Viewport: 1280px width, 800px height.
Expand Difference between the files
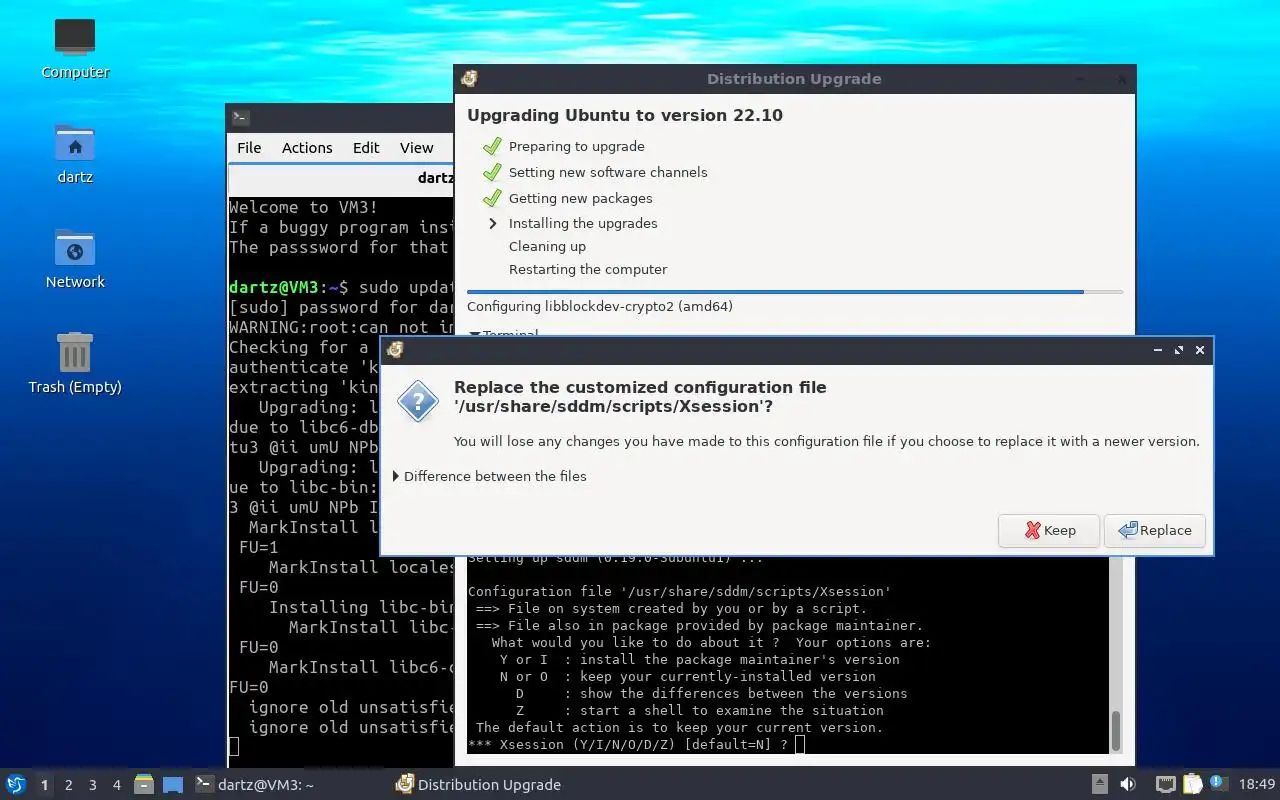(x=490, y=476)
